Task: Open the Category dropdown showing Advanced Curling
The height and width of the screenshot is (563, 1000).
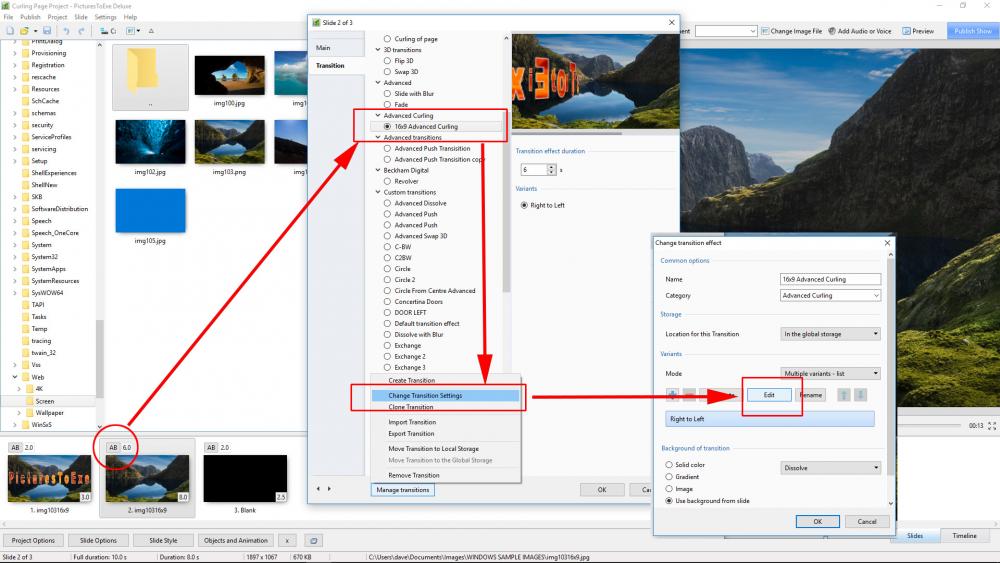Action: tap(830, 296)
